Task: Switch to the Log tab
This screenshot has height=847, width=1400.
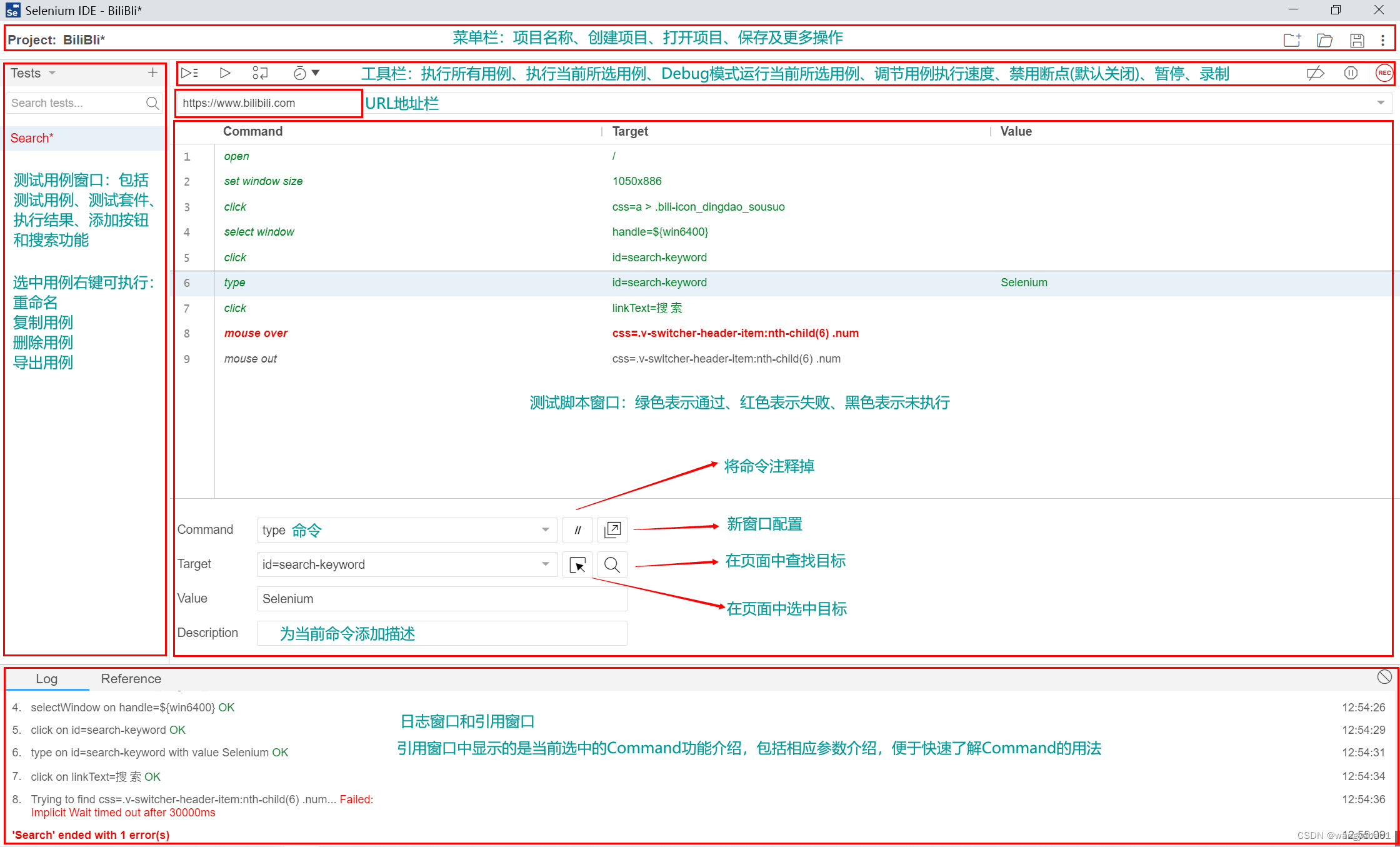Action: point(46,679)
